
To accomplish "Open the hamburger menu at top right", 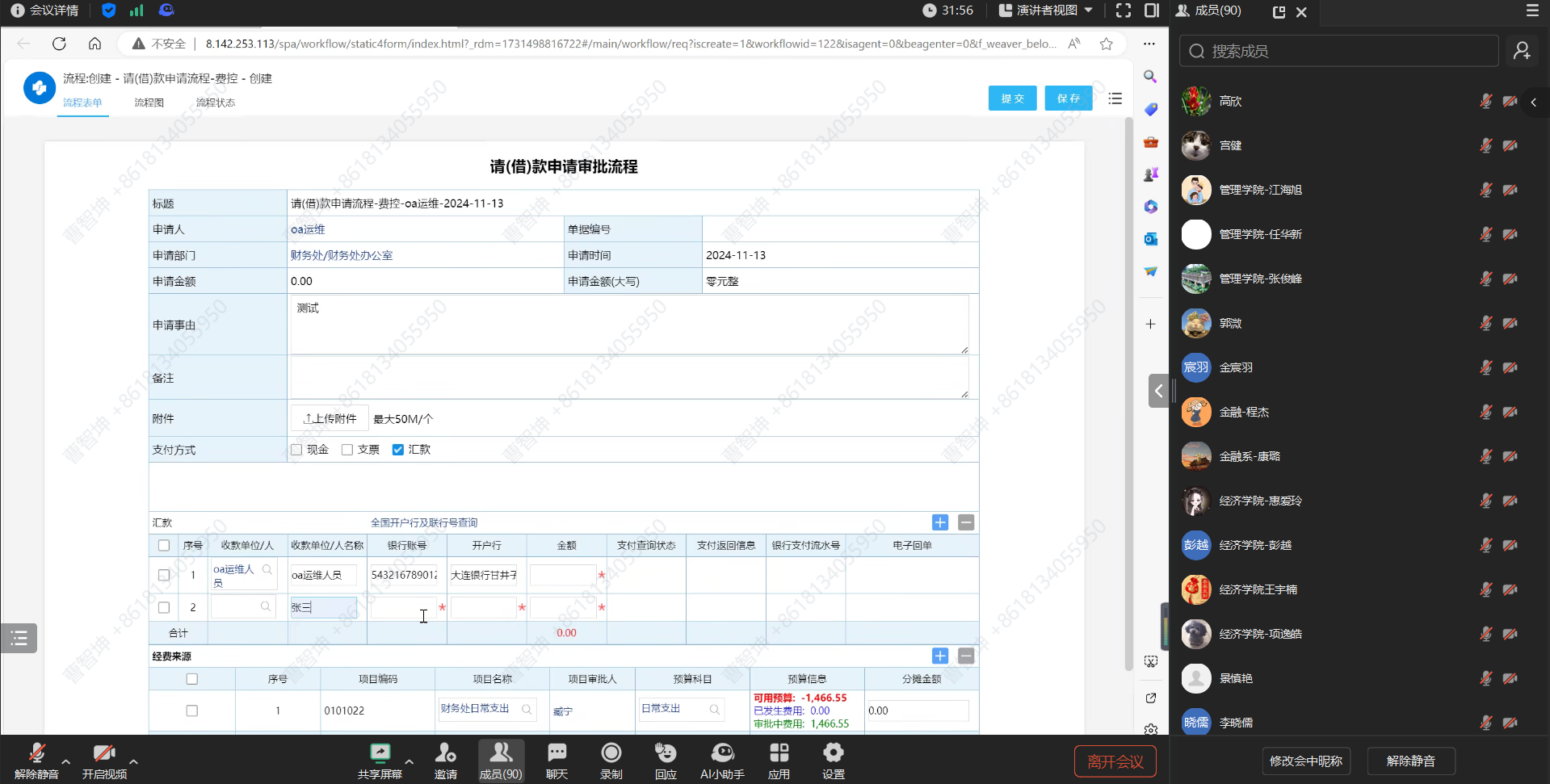I will point(1532,10).
